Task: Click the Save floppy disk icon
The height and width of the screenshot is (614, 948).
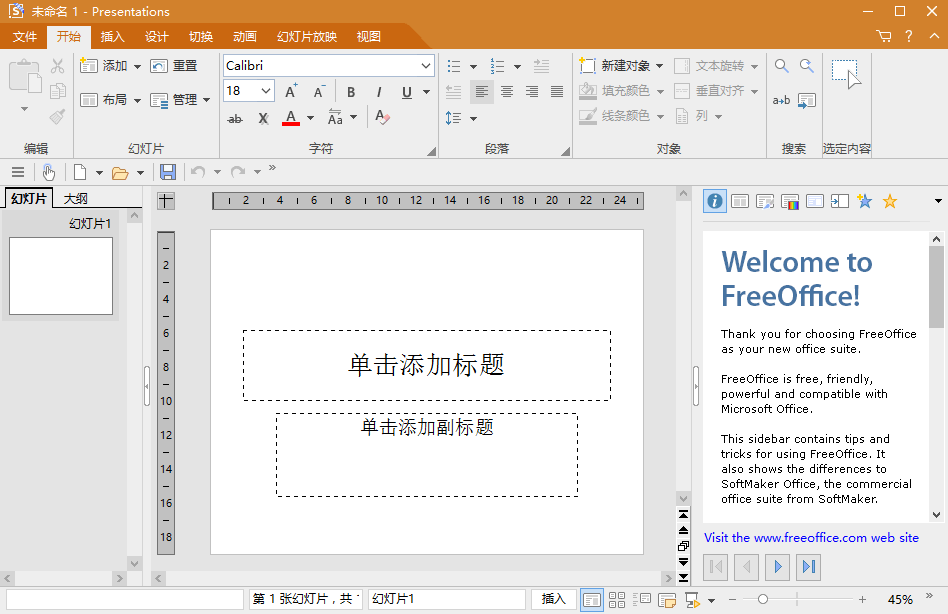Action: 168,172
